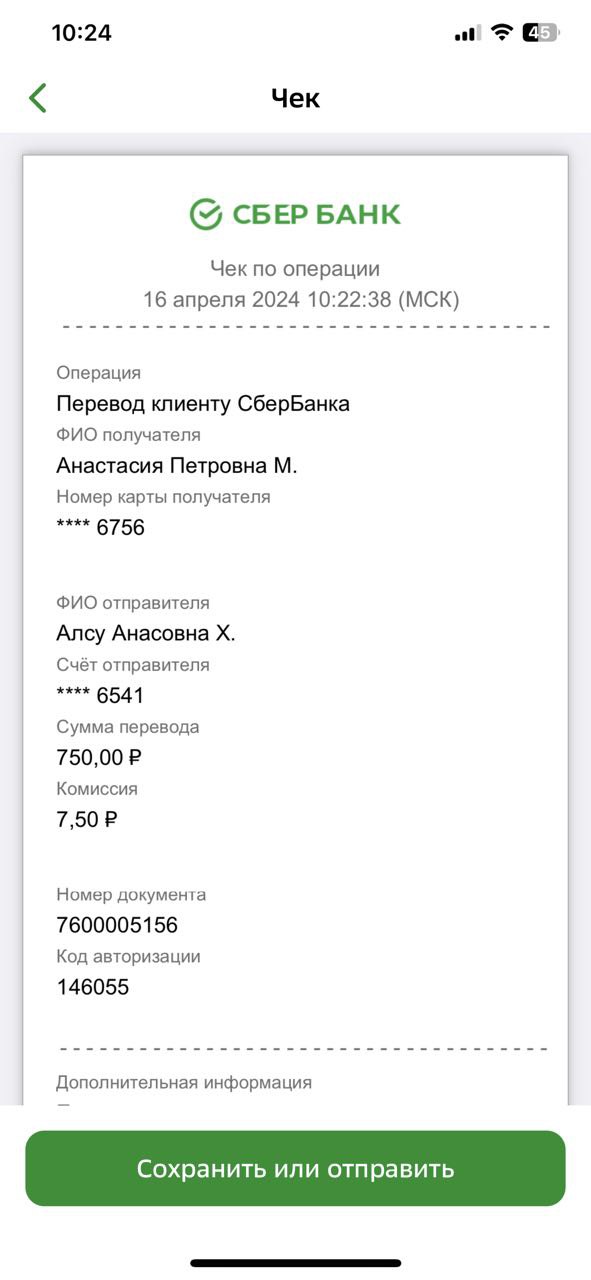The width and height of the screenshot is (591, 1280).
Task: Tap recipient card number **** 6756
Action: pyautogui.click(x=100, y=528)
